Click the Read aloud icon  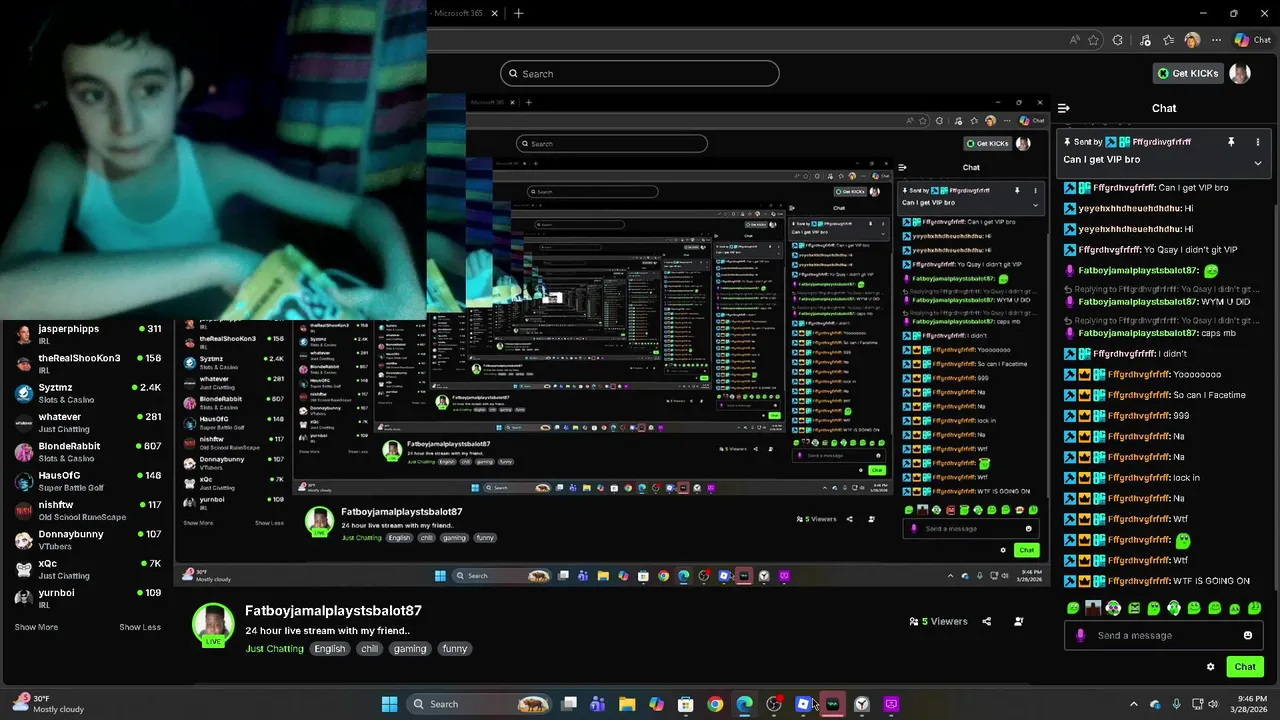coord(1075,40)
